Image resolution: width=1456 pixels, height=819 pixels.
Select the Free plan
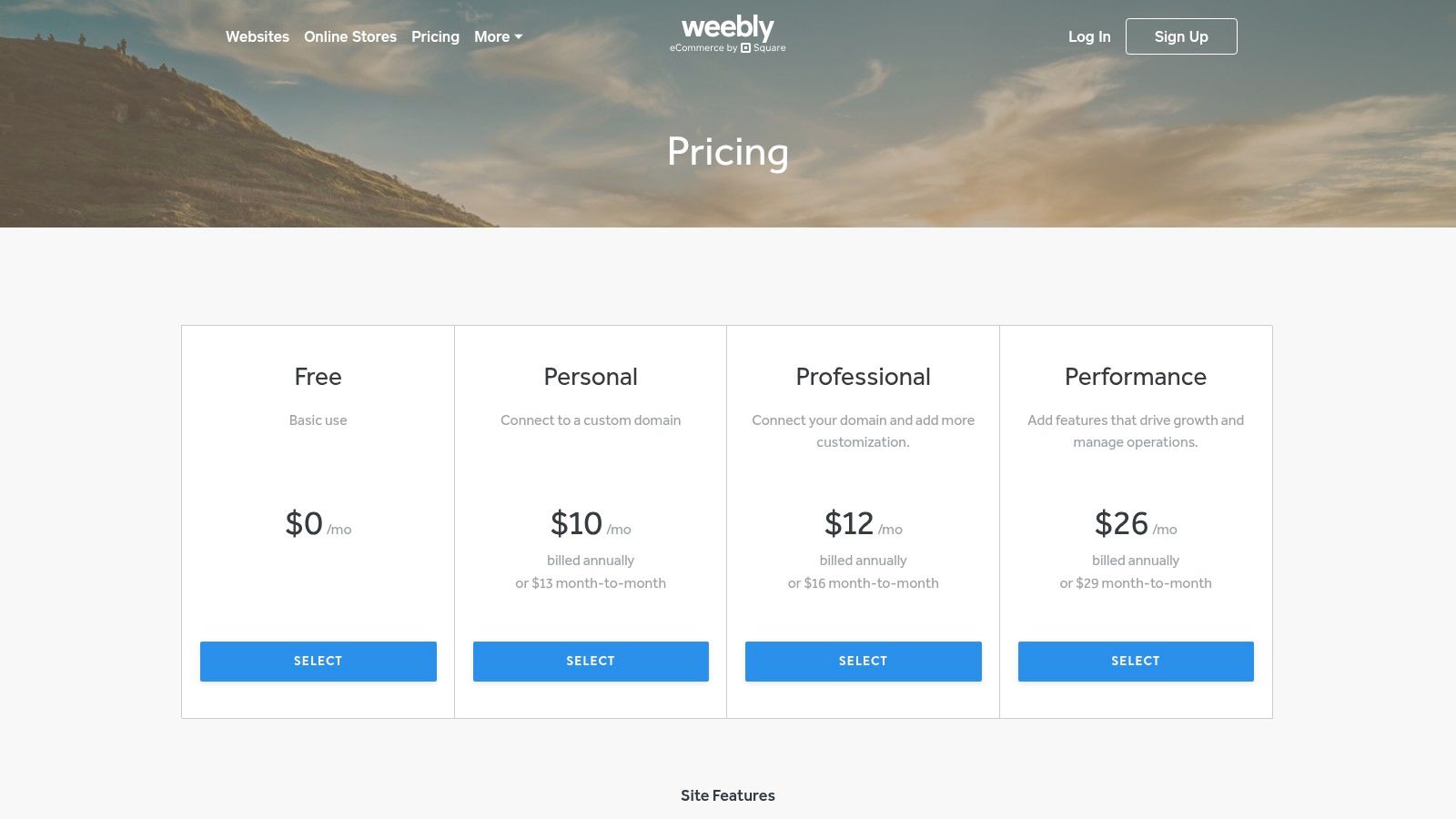pos(318,661)
